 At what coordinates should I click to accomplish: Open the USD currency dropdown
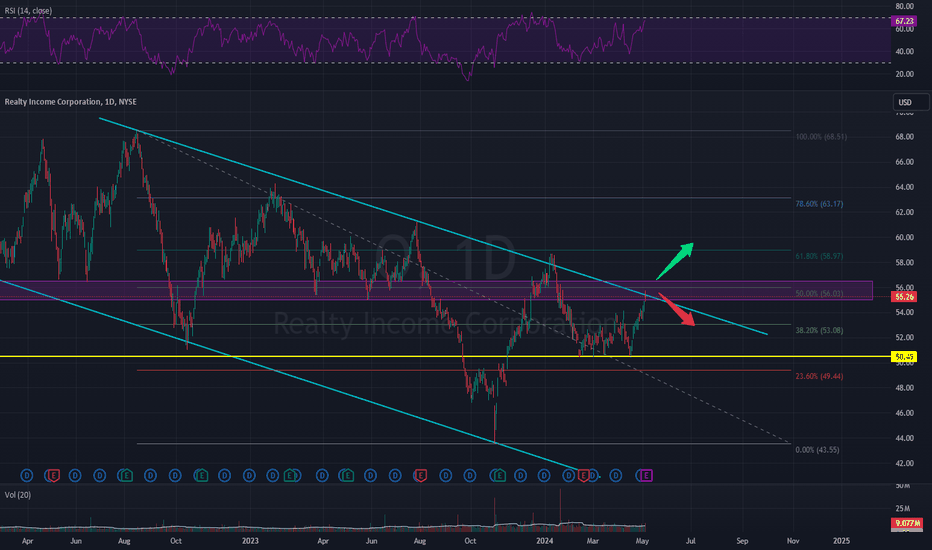[911, 102]
